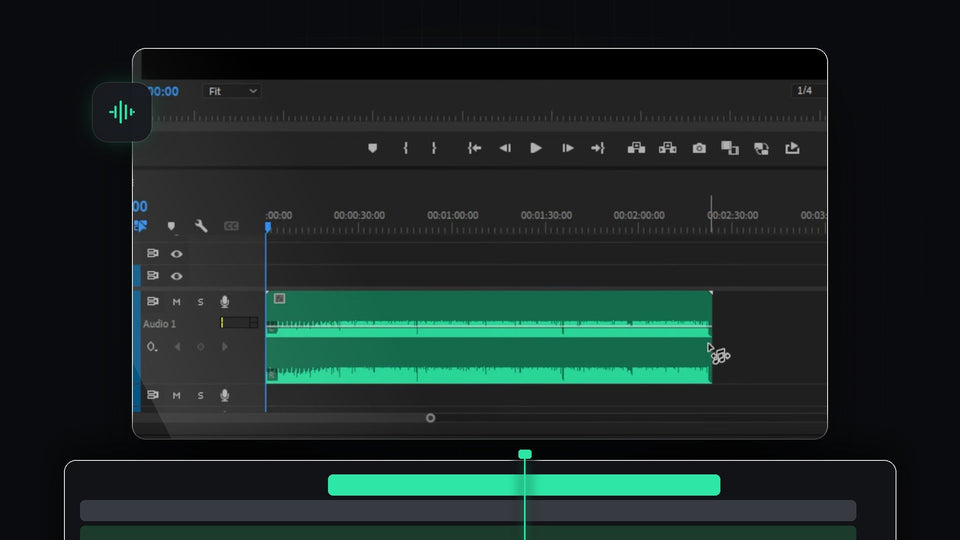Hide the upper video track with its eye

tap(176, 253)
